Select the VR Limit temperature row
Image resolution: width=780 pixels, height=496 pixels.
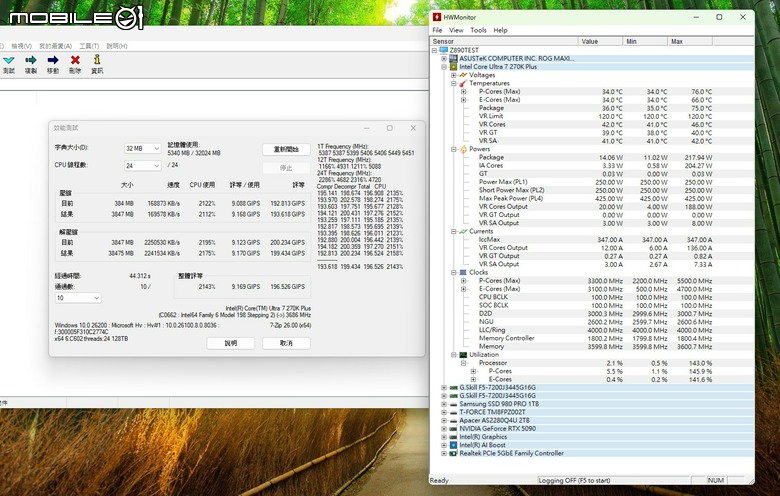point(592,116)
